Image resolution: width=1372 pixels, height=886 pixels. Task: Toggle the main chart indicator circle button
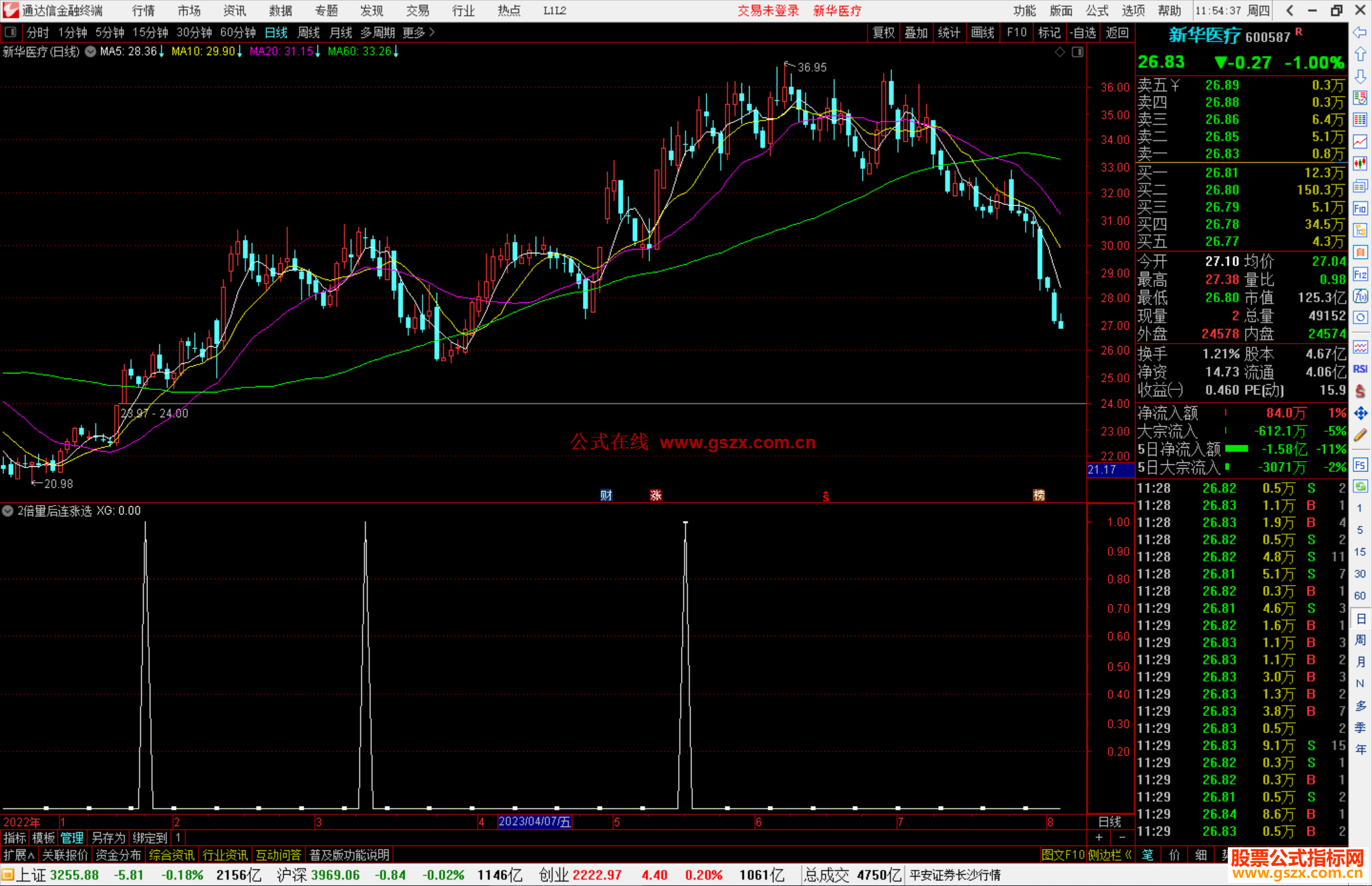tap(91, 52)
